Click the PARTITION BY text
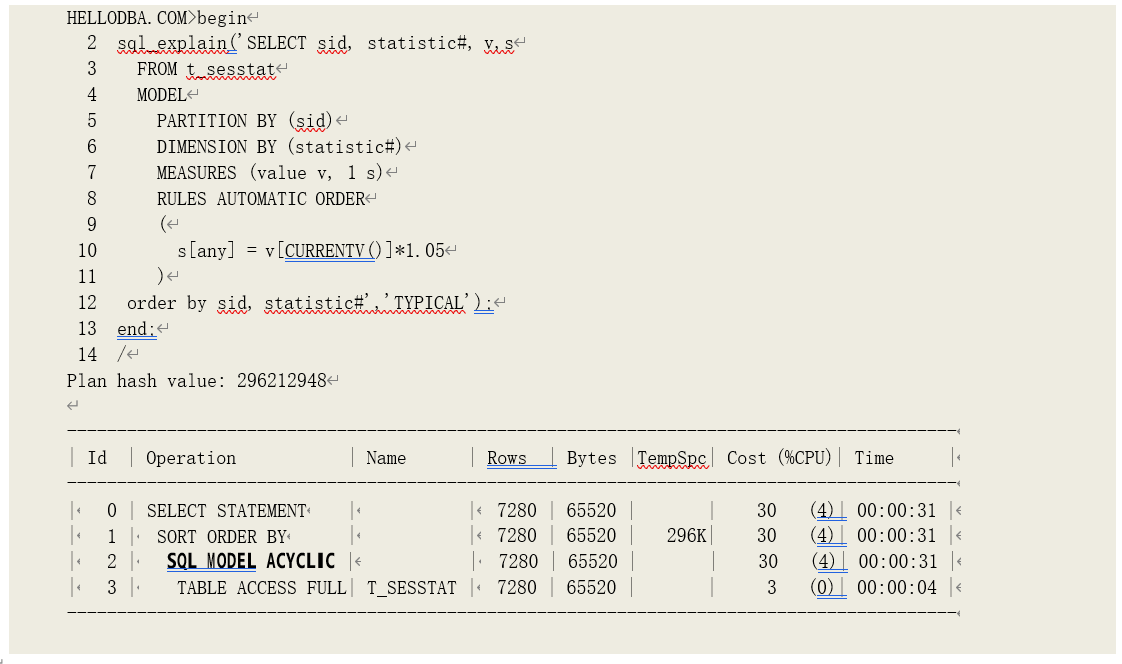This screenshot has width=1122, height=664. coord(216,121)
